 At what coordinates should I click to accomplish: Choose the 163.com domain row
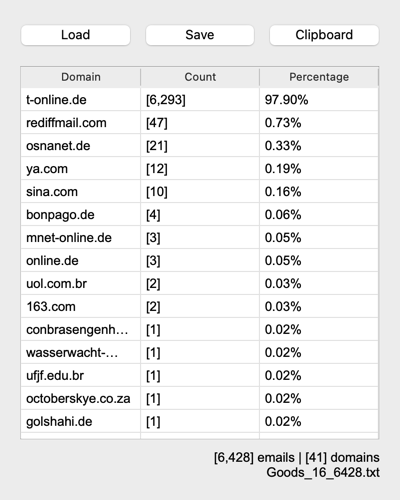tap(200, 307)
